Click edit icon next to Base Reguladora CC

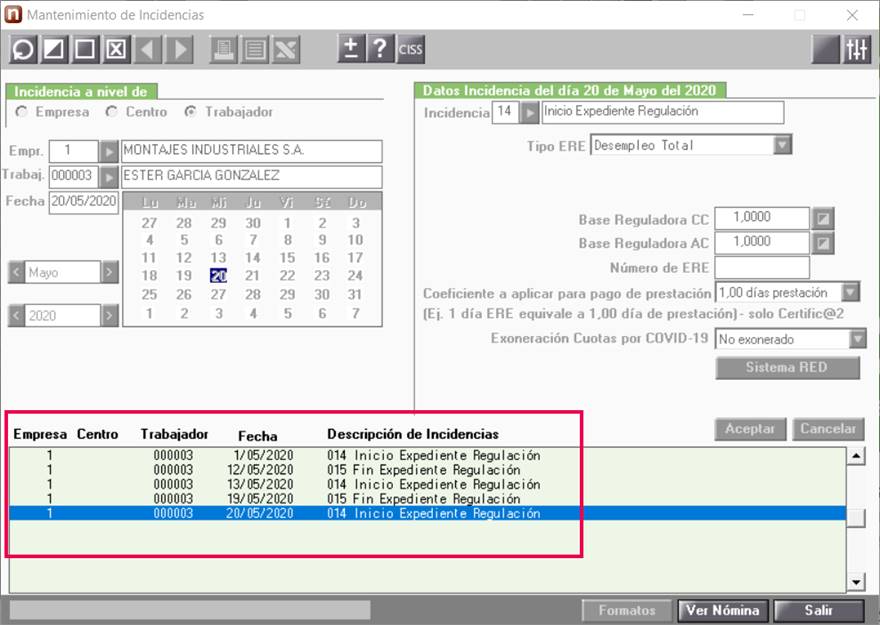(x=823, y=219)
